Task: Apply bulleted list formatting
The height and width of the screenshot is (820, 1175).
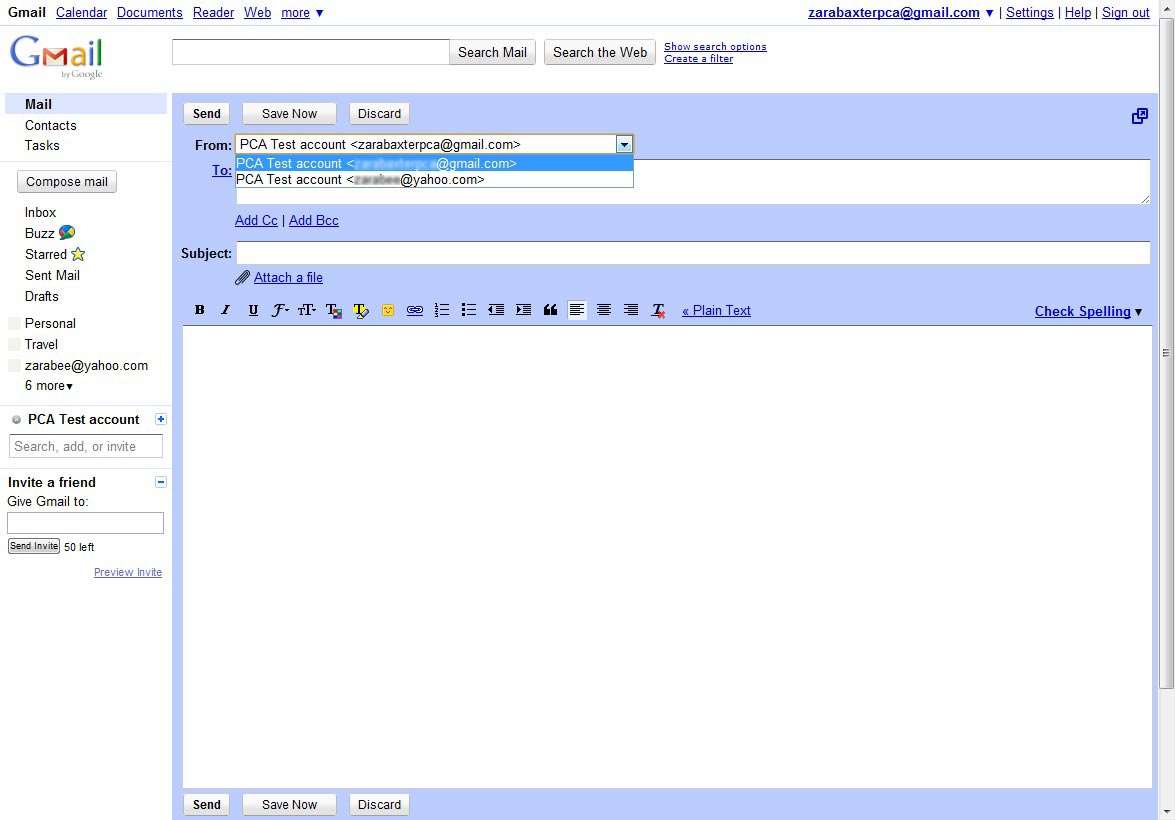Action: [x=468, y=310]
